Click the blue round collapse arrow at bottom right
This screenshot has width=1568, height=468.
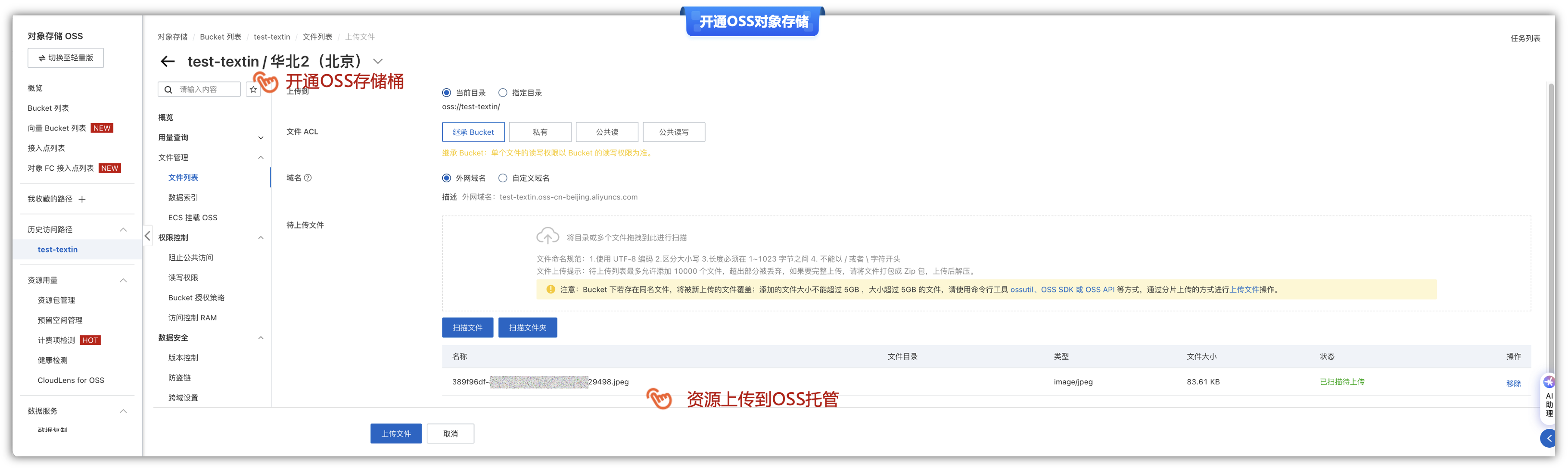click(x=1549, y=438)
